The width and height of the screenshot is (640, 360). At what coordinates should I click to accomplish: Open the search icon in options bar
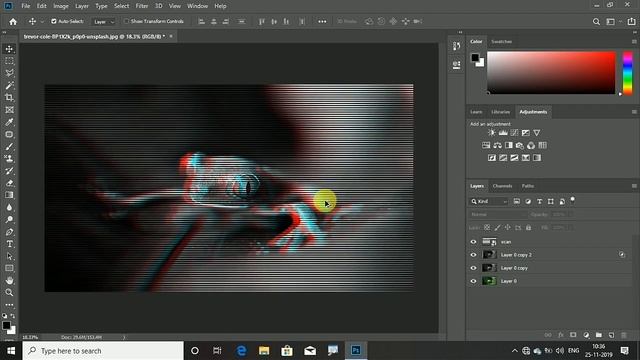click(596, 22)
